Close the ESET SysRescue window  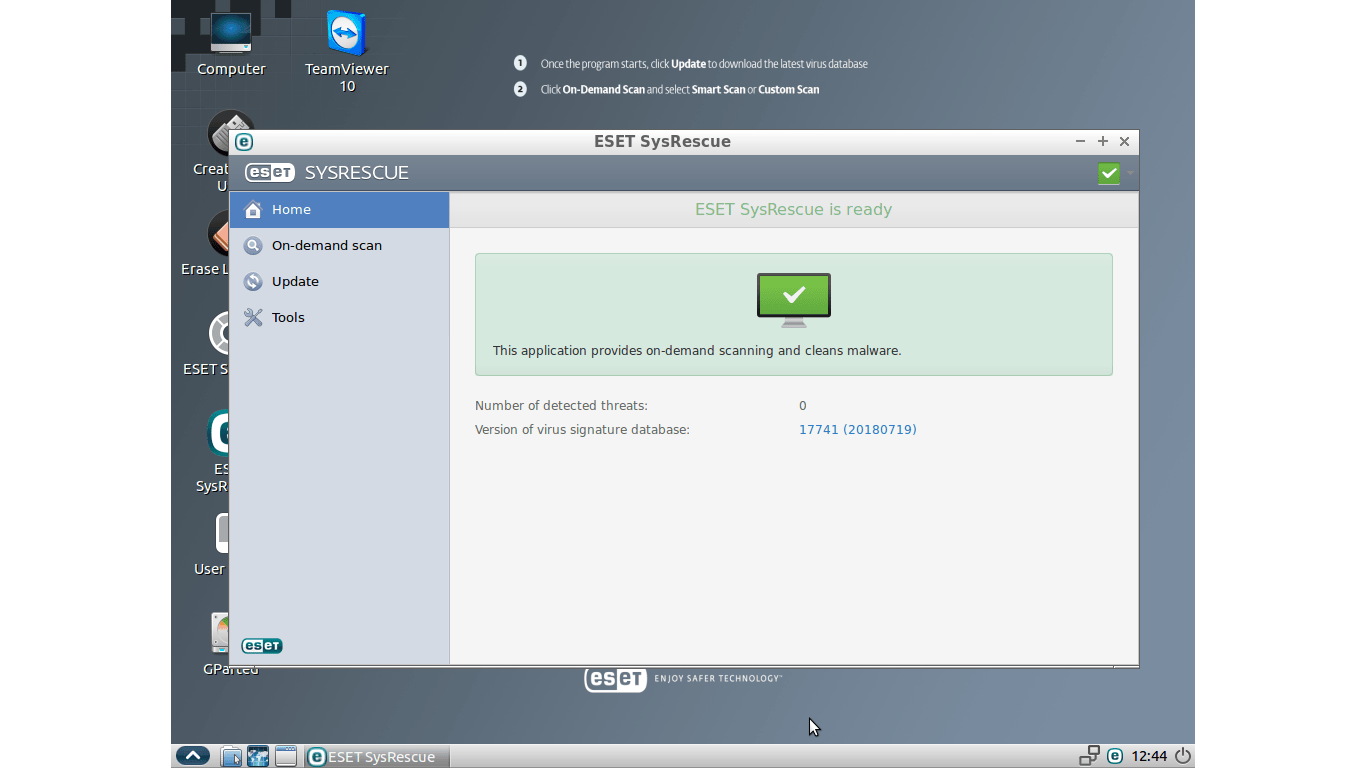[1124, 142]
